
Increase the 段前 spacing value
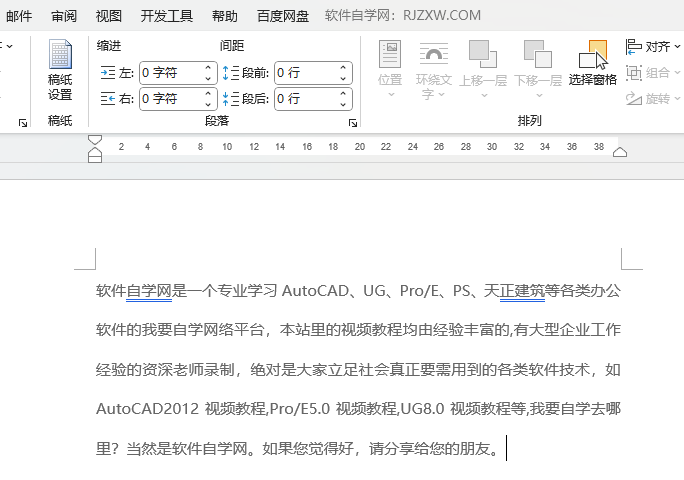click(343, 68)
